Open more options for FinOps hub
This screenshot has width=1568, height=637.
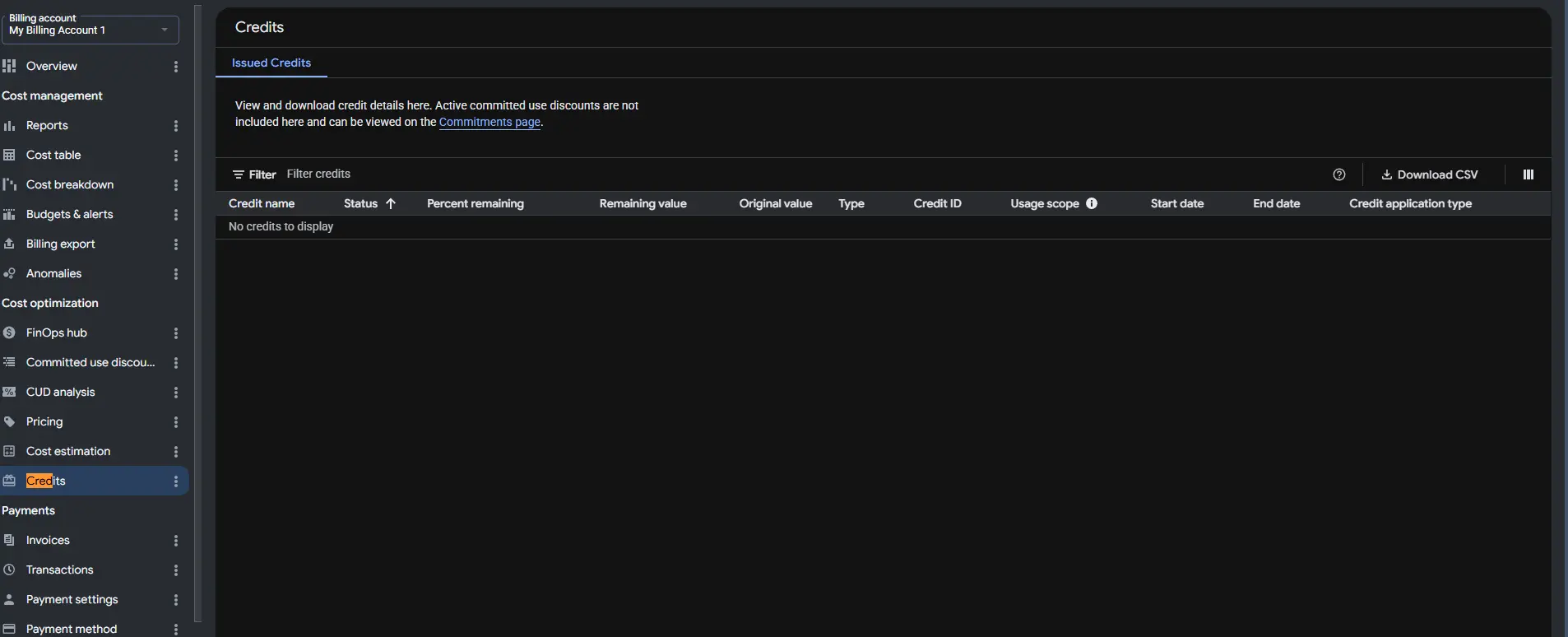(x=175, y=333)
